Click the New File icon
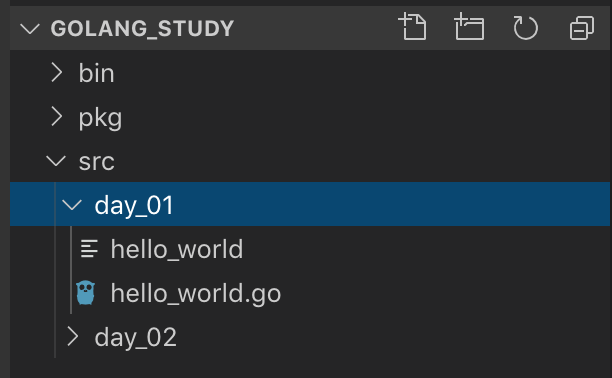Viewport: 612px width, 378px height. (413, 27)
